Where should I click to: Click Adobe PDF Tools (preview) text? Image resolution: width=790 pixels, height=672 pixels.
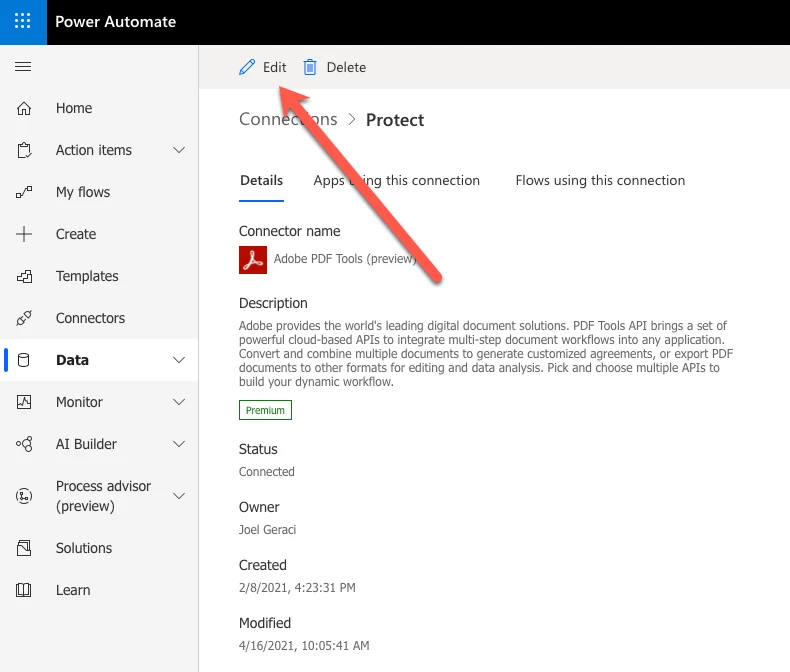[346, 259]
